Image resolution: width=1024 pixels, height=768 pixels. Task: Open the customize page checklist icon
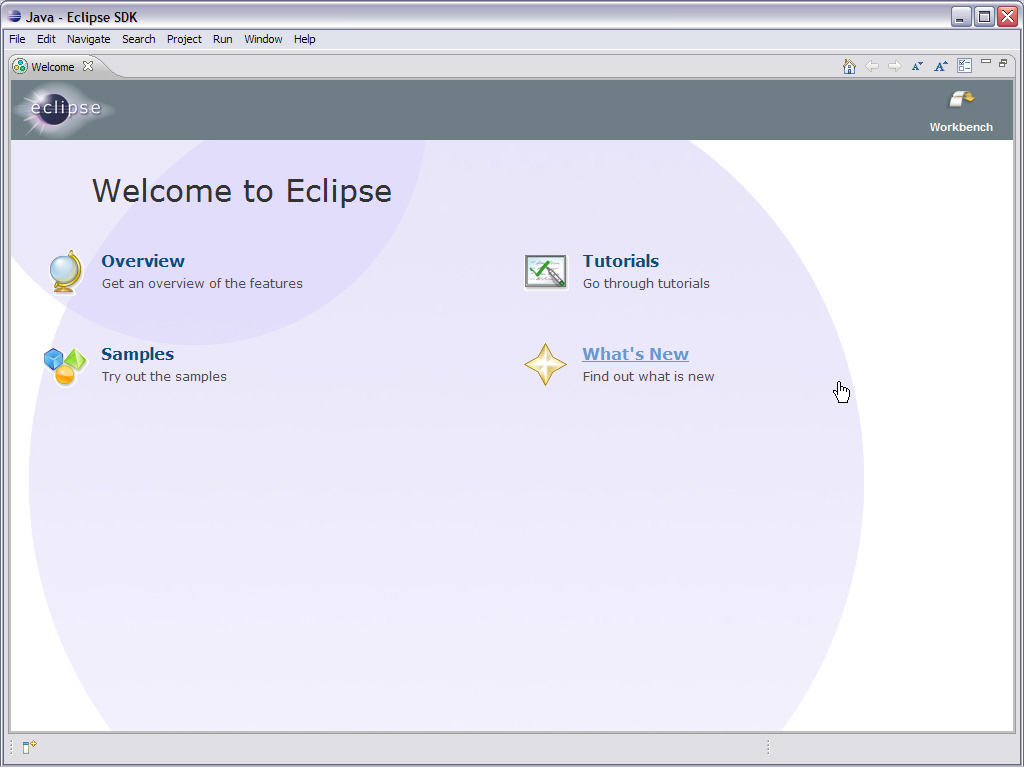click(964, 66)
